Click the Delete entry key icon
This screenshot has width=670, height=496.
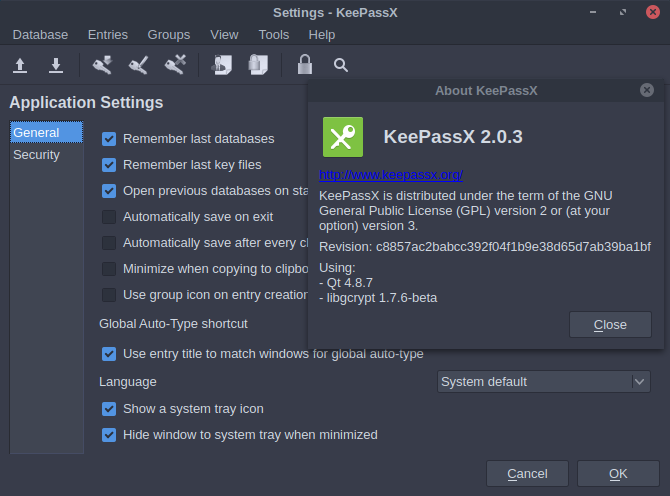pos(176,66)
